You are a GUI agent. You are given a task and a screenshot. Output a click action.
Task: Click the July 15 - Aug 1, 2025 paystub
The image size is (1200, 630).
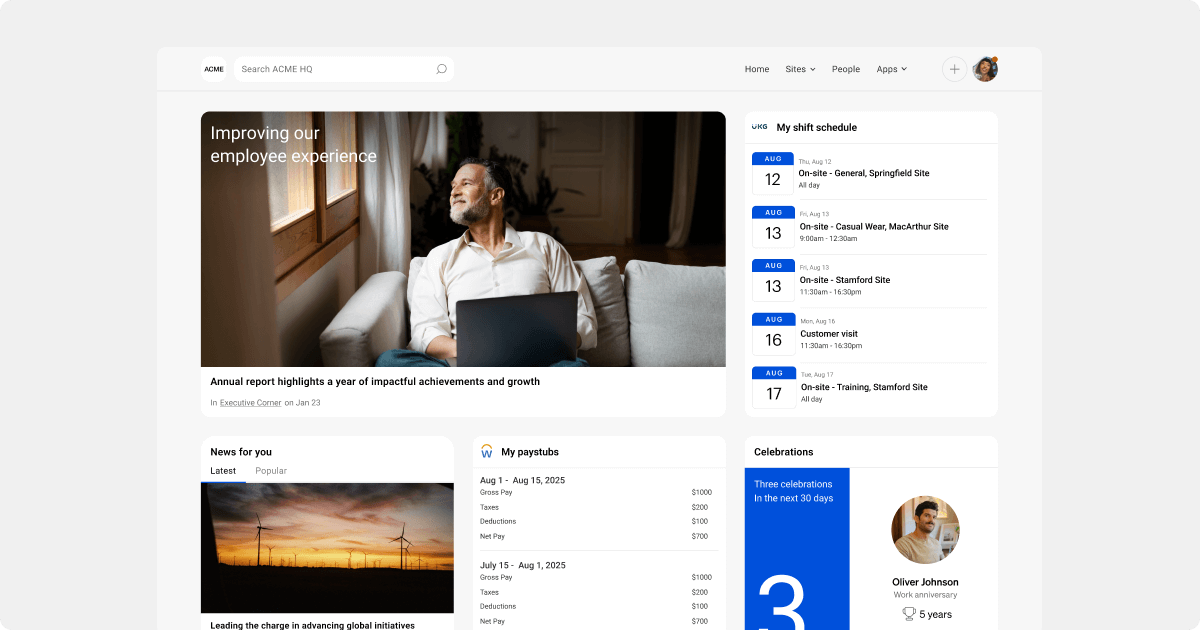point(523,565)
